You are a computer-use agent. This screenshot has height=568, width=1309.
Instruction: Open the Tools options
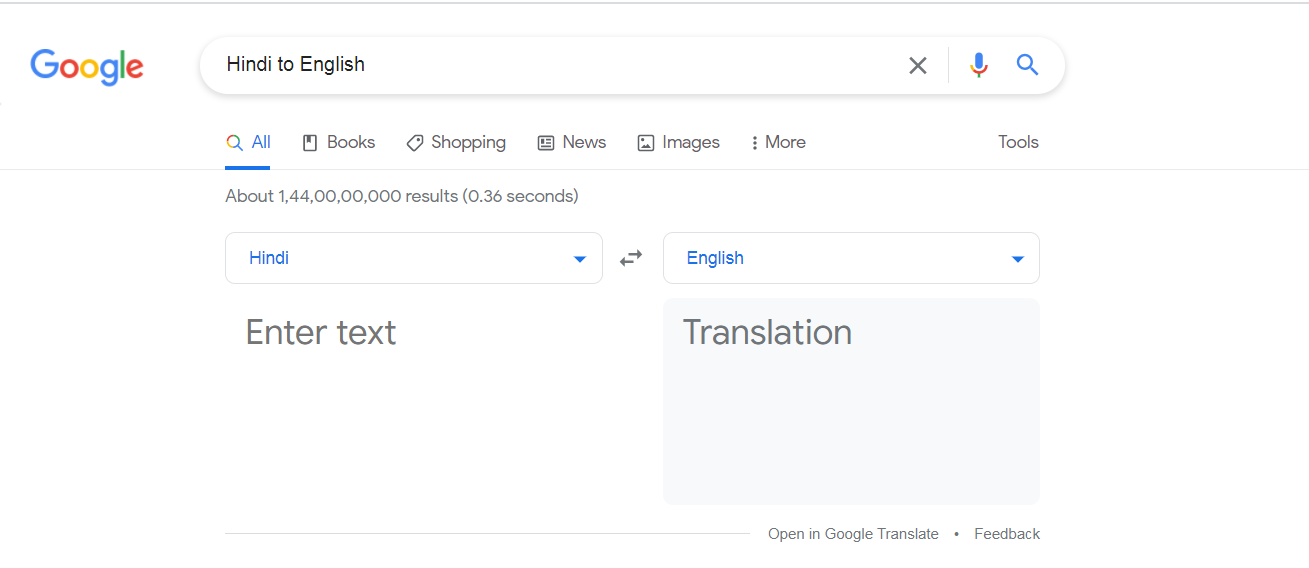pos(1018,143)
